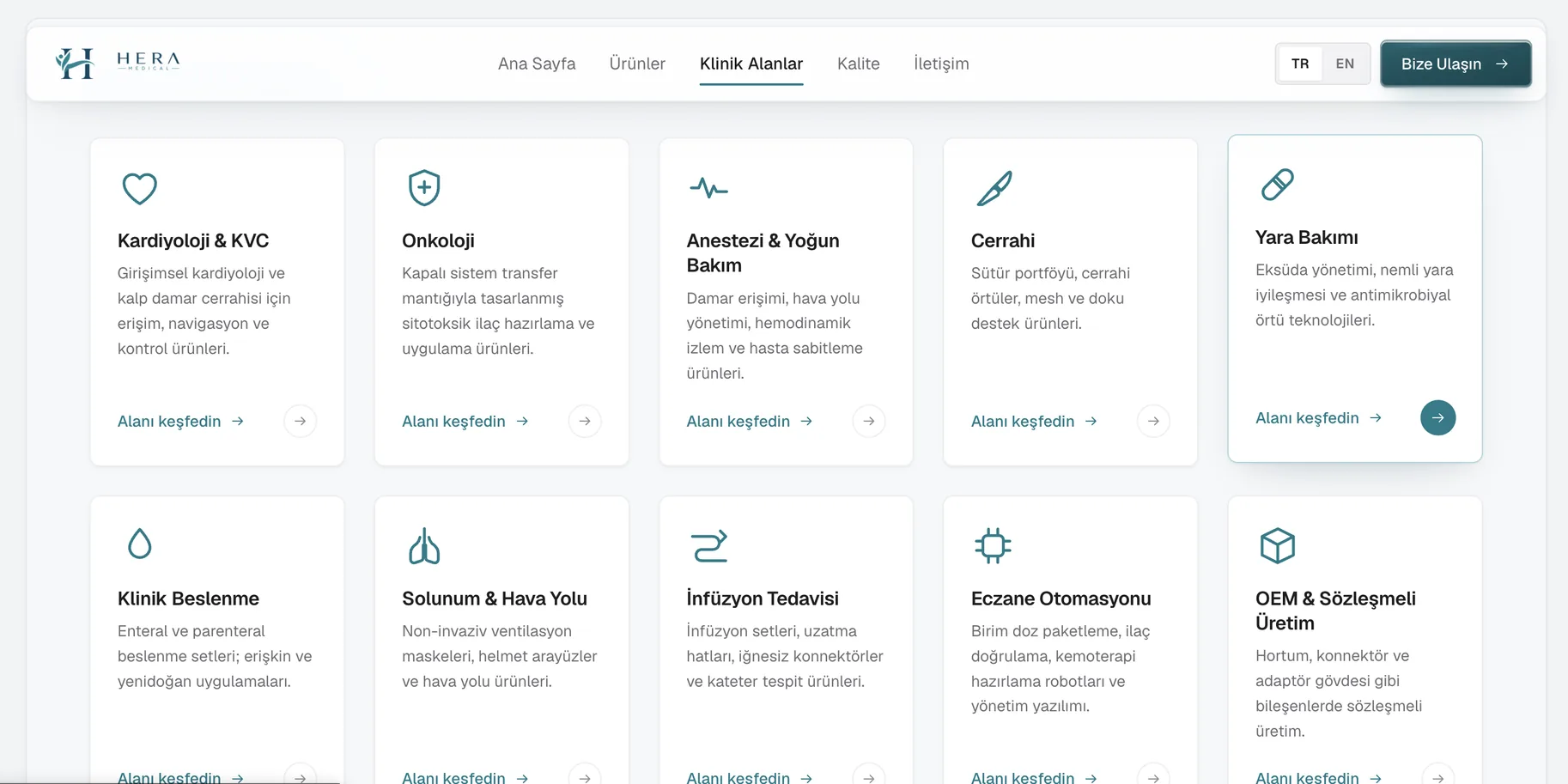Click the lungs icon on Solunum & Hava Yolu card
The image size is (1568, 784).
[x=424, y=545]
